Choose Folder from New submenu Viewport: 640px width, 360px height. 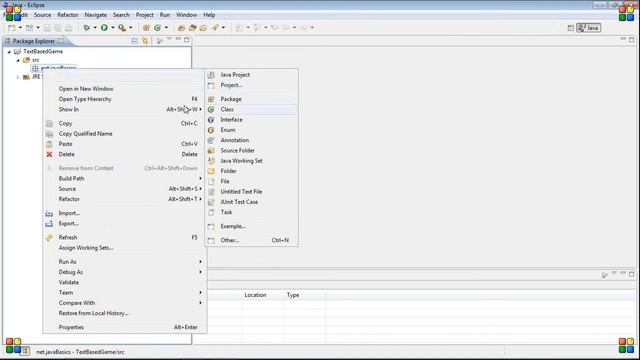251,171
